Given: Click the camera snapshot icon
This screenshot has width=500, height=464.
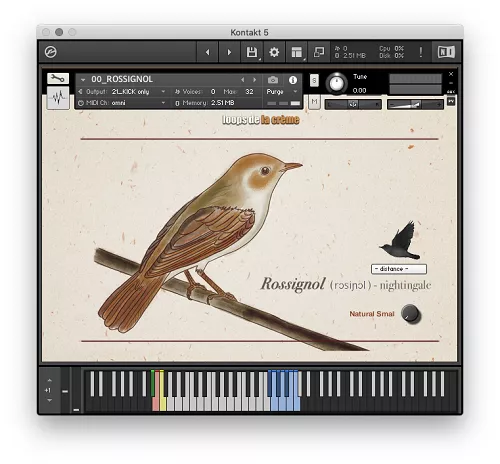Looking at the screenshot, I should (x=273, y=80).
